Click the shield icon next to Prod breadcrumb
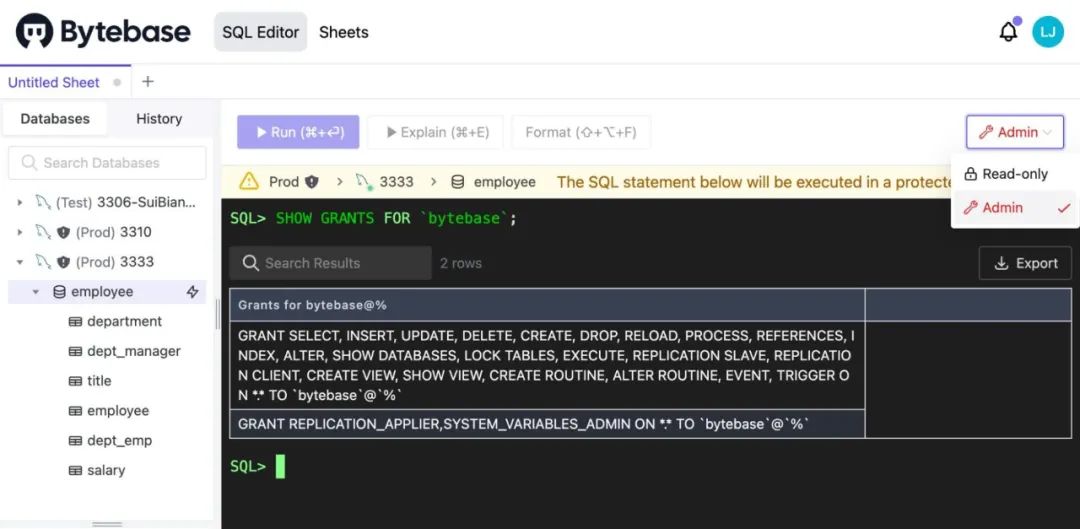The image size is (1080, 529). (x=312, y=182)
